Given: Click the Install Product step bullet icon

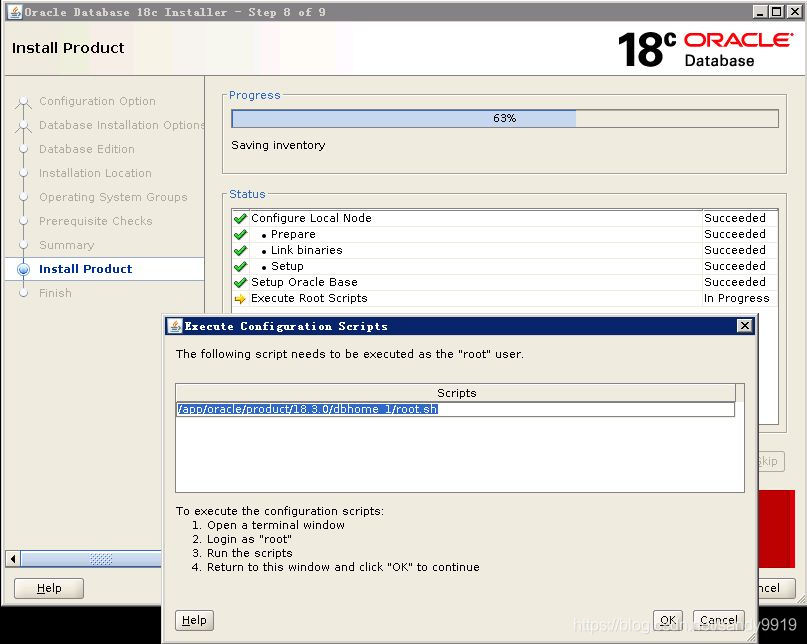Looking at the screenshot, I should click(x=23, y=269).
